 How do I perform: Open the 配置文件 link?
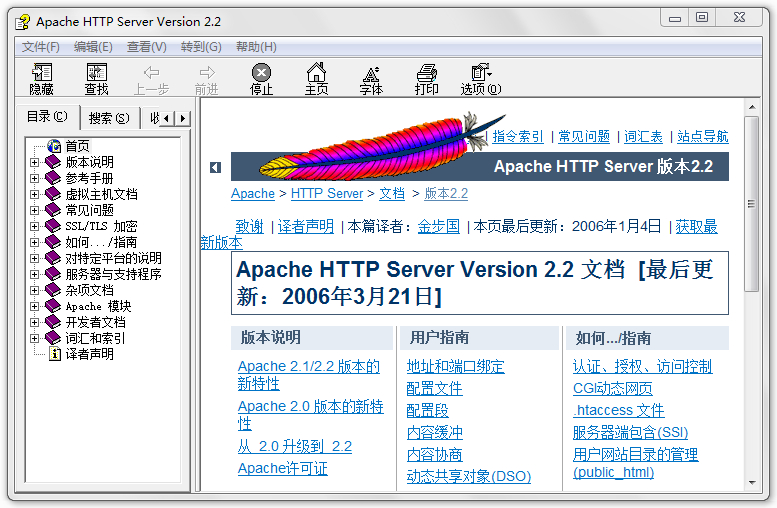434,389
